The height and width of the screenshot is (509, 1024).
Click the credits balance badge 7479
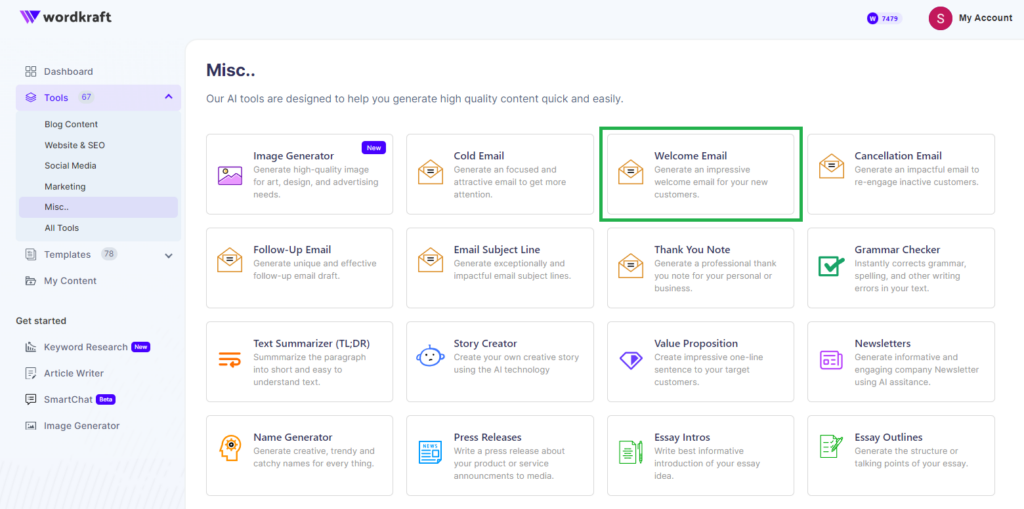884,18
